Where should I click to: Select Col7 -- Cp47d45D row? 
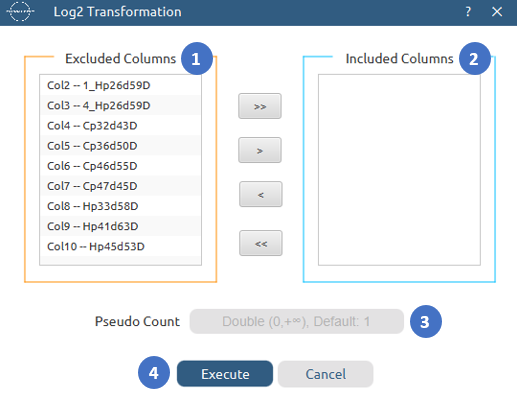tap(120, 186)
